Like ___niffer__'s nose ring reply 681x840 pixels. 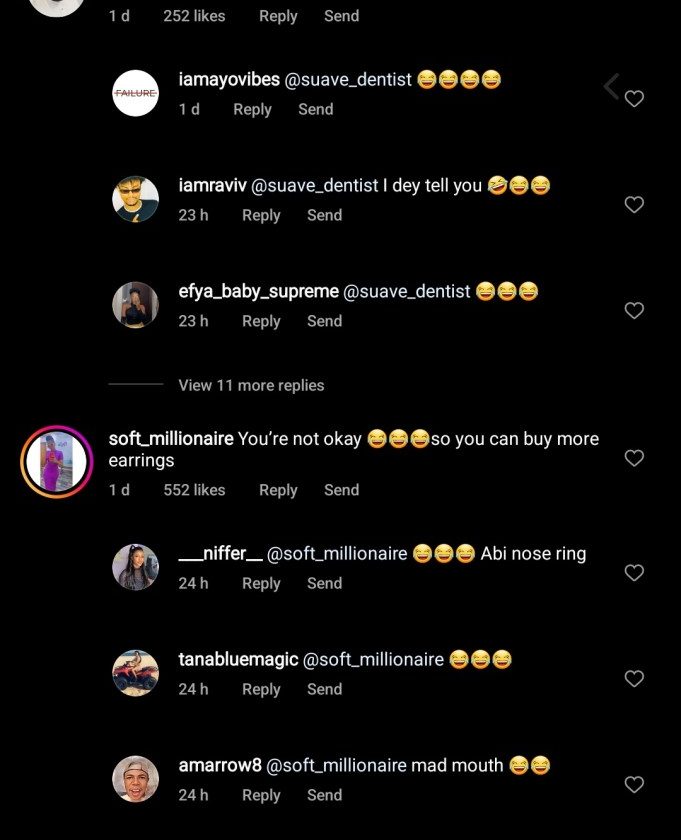coord(634,573)
